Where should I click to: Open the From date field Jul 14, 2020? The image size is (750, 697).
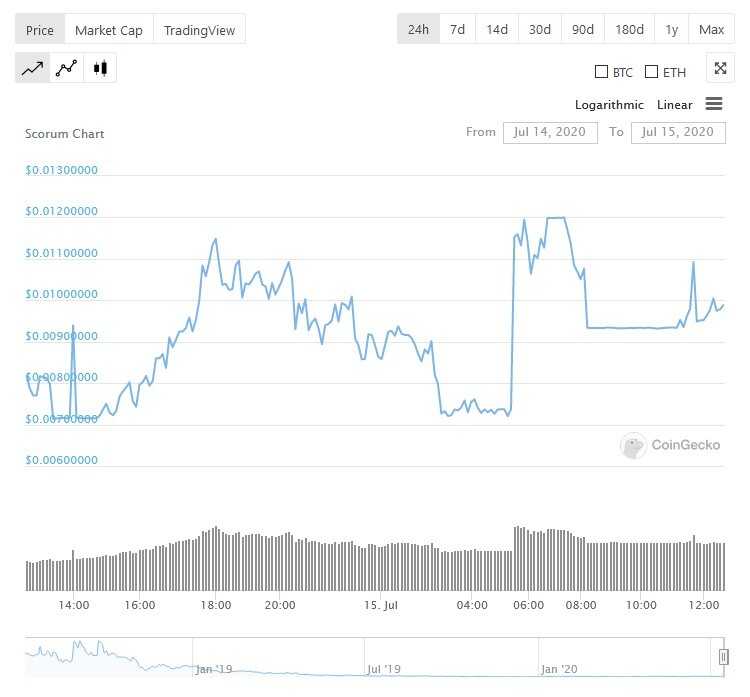pyautogui.click(x=550, y=133)
